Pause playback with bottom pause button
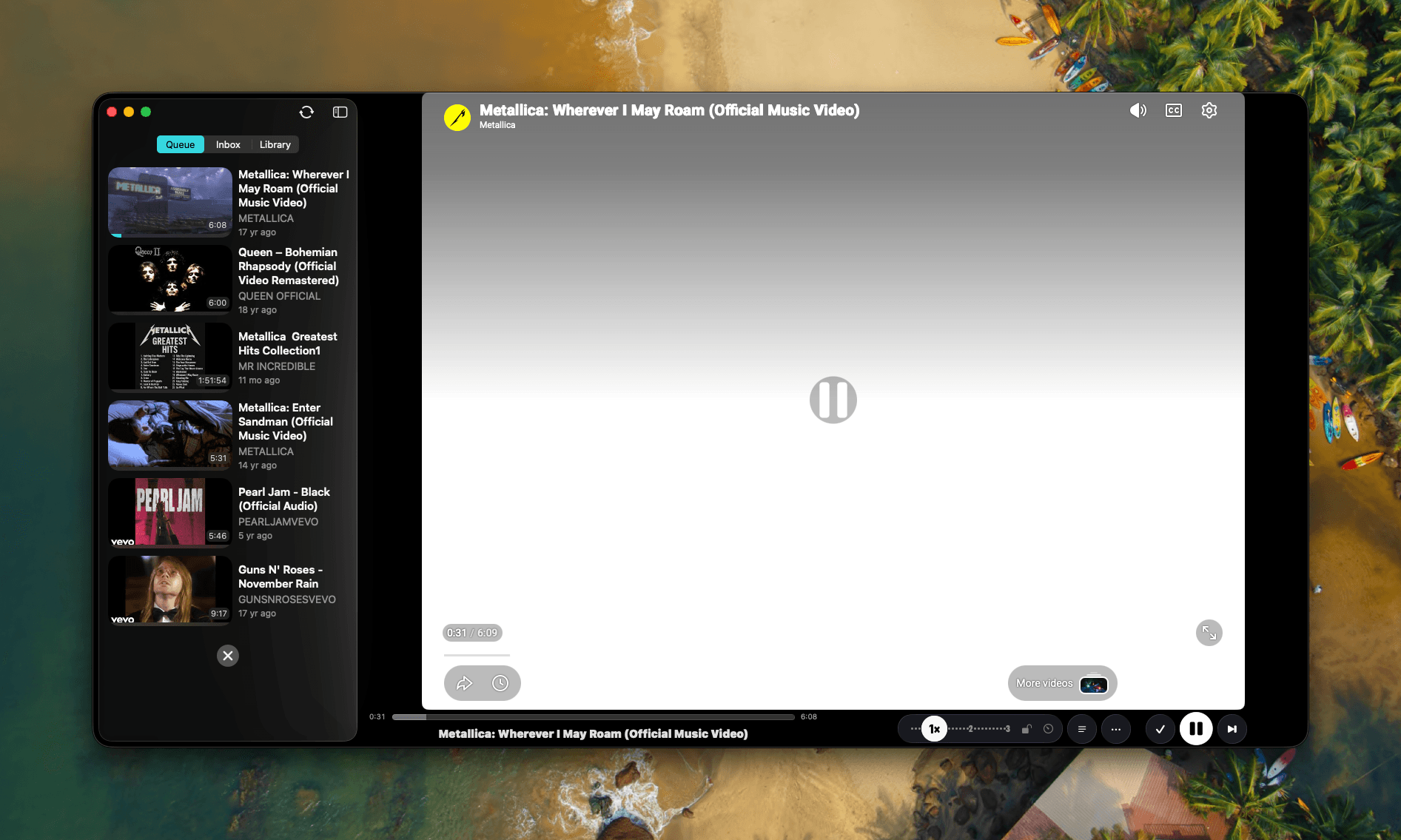Image resolution: width=1401 pixels, height=840 pixels. [x=1196, y=729]
